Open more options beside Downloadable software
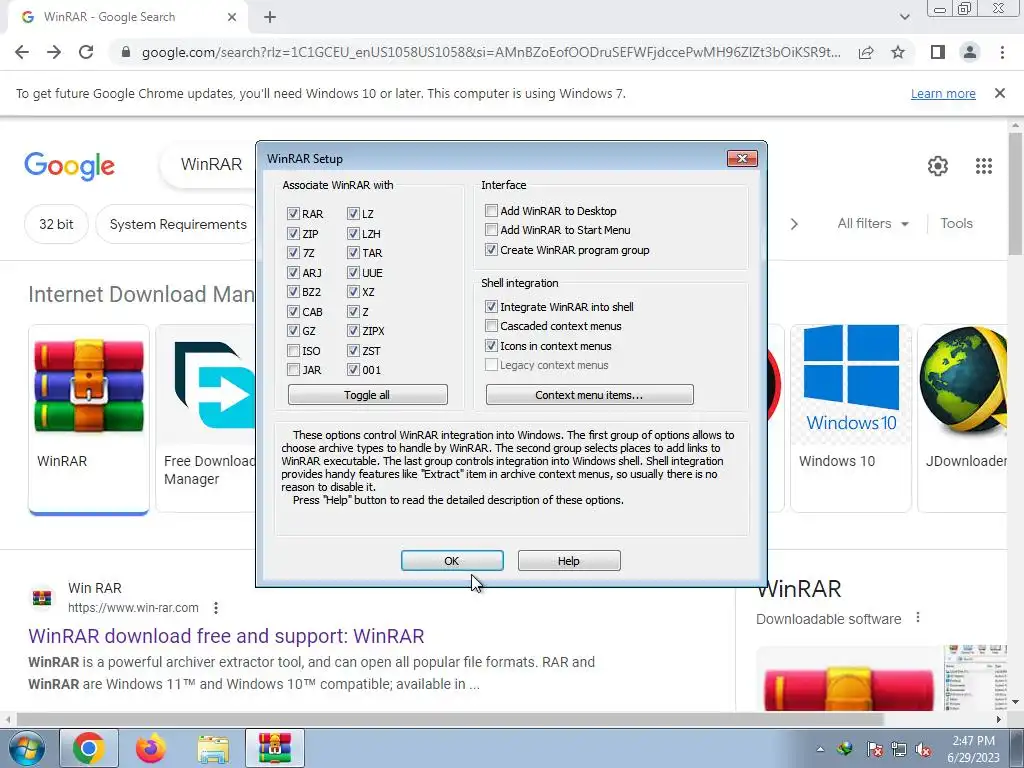Image resolution: width=1024 pixels, height=768 pixels. [x=918, y=618]
